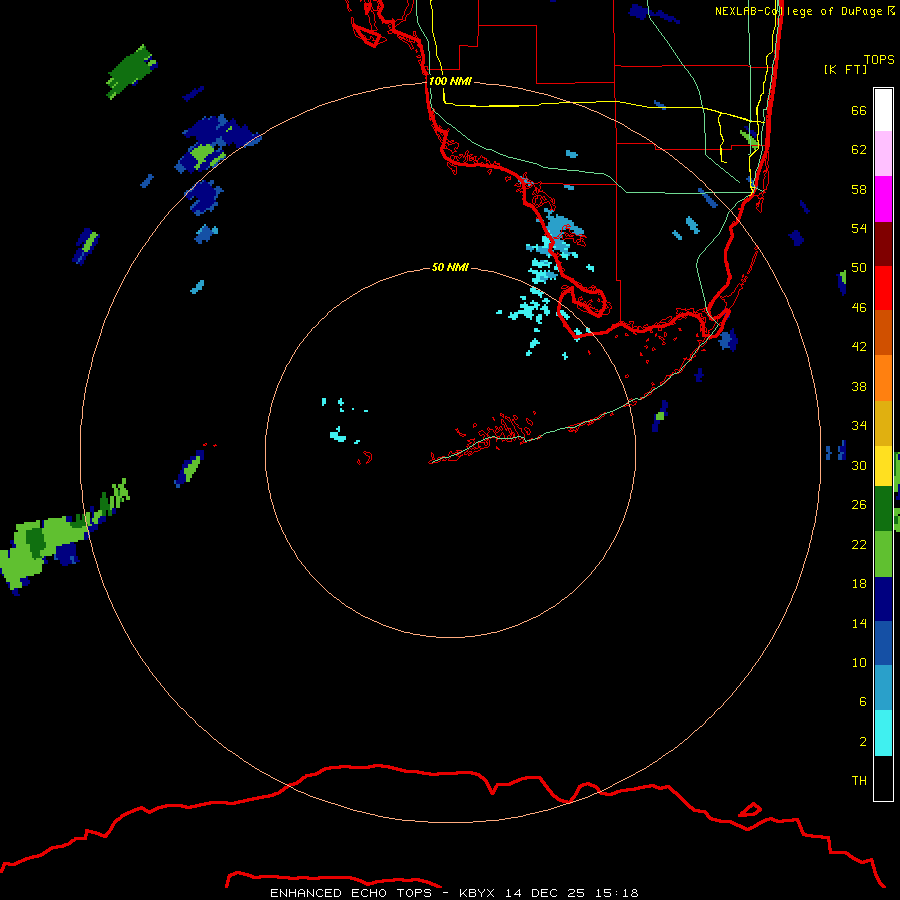Screen dimensions: 900x900
Task: Click the navy 22 kft legend swatch
Action: 883,599
